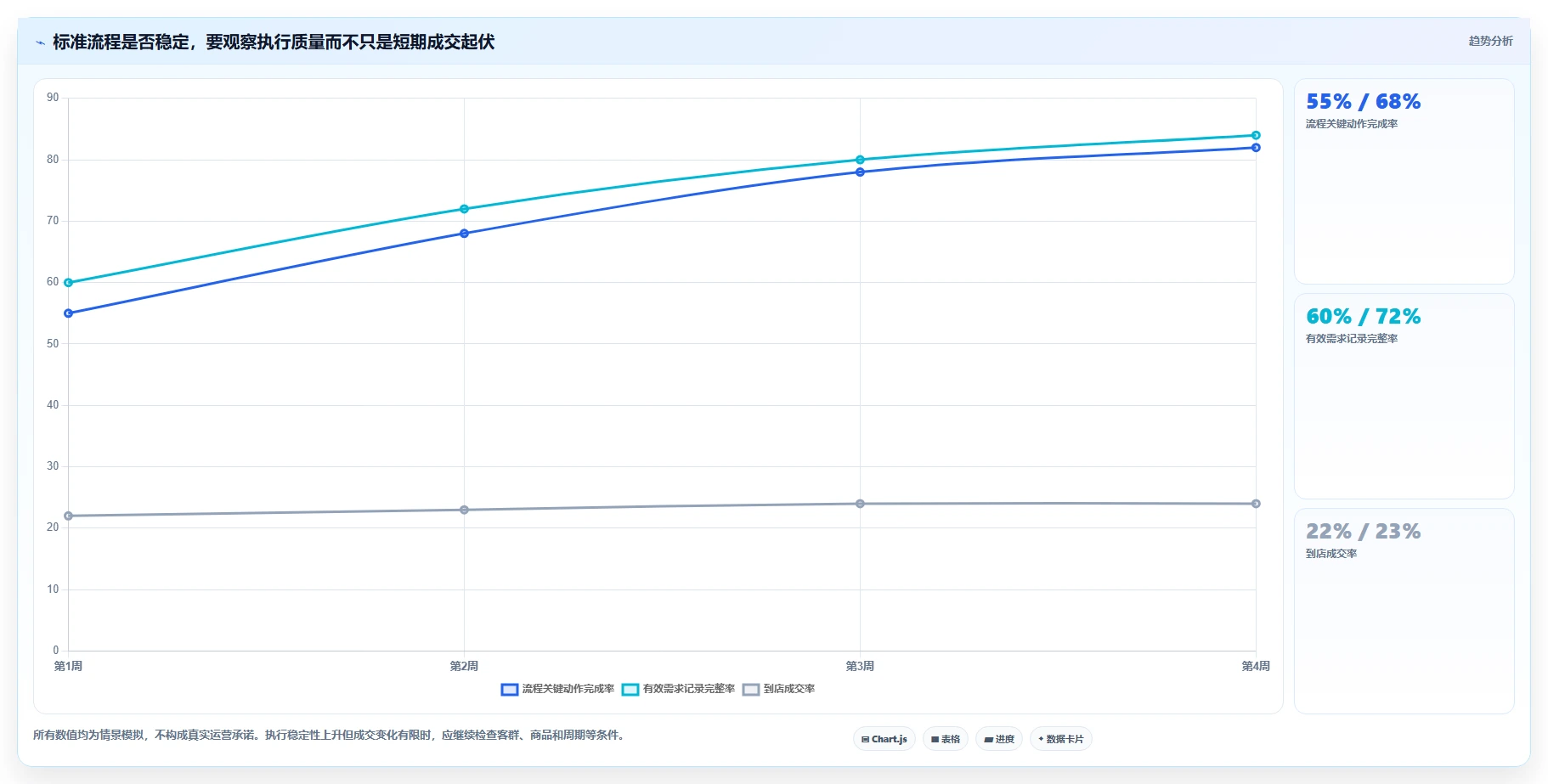Viewport: 1548px width, 784px height.
Task: Click the 第1周 x-axis label
Action: pos(68,666)
